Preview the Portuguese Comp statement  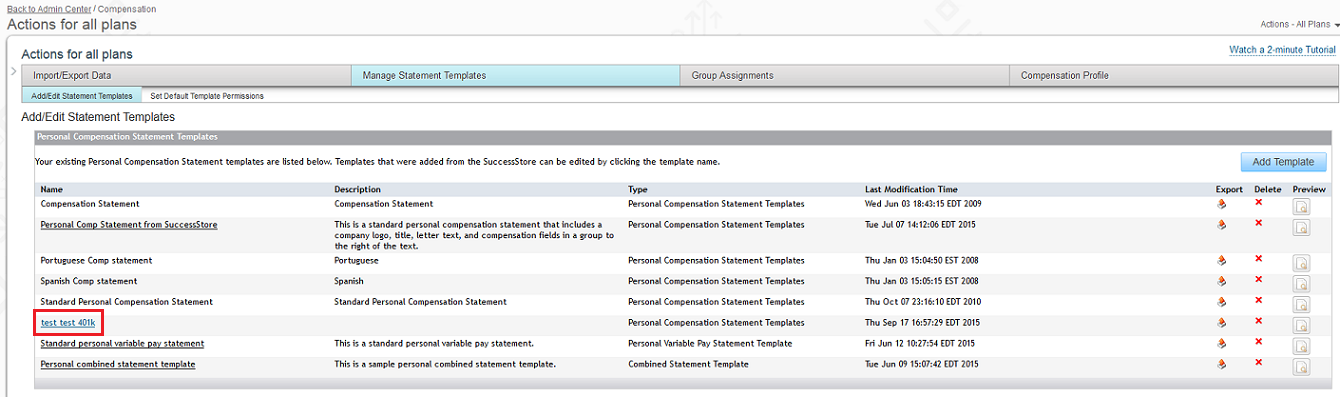[x=1302, y=264]
